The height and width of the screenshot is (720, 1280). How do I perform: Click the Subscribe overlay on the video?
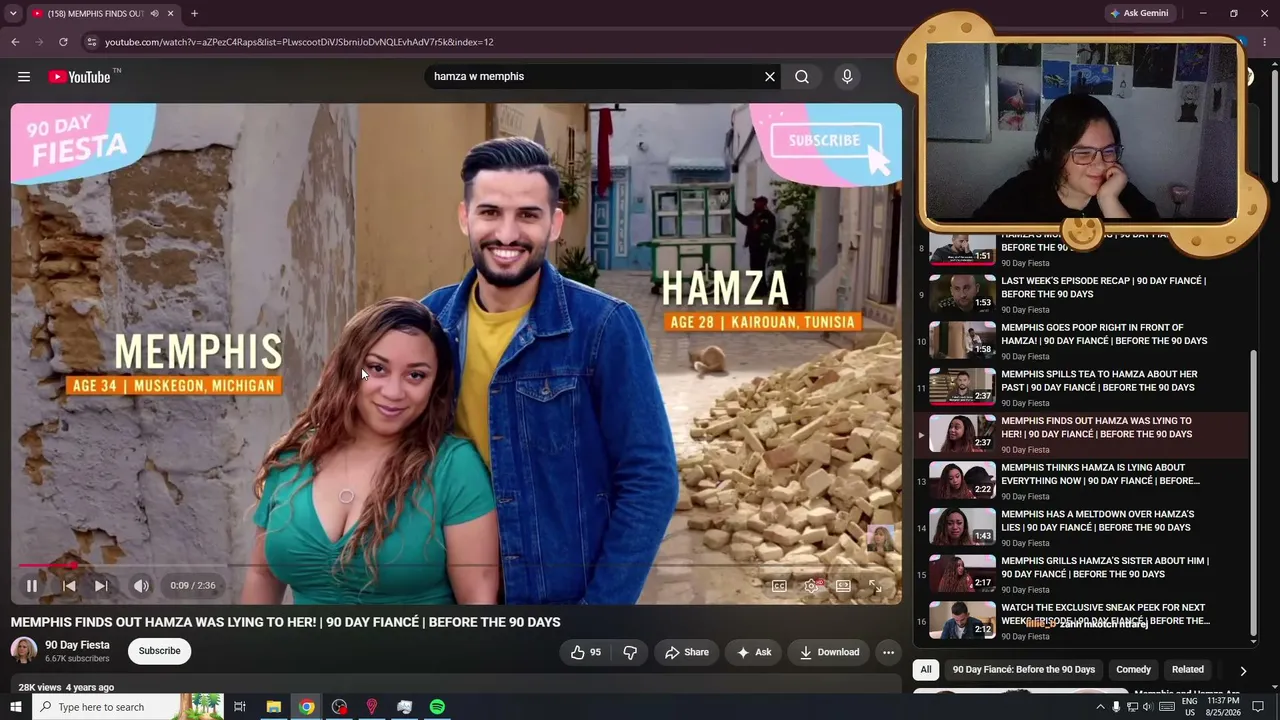(x=826, y=141)
